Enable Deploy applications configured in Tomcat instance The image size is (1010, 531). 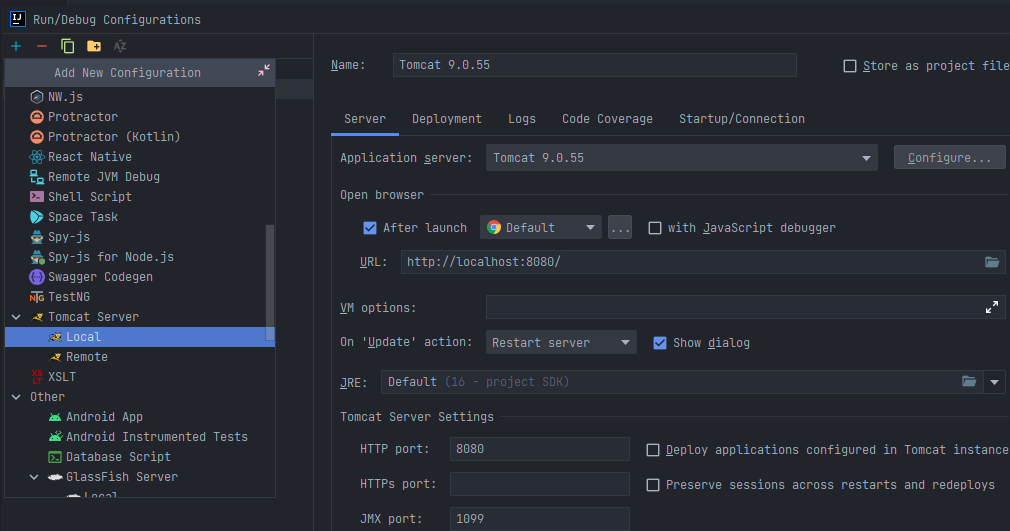point(653,450)
